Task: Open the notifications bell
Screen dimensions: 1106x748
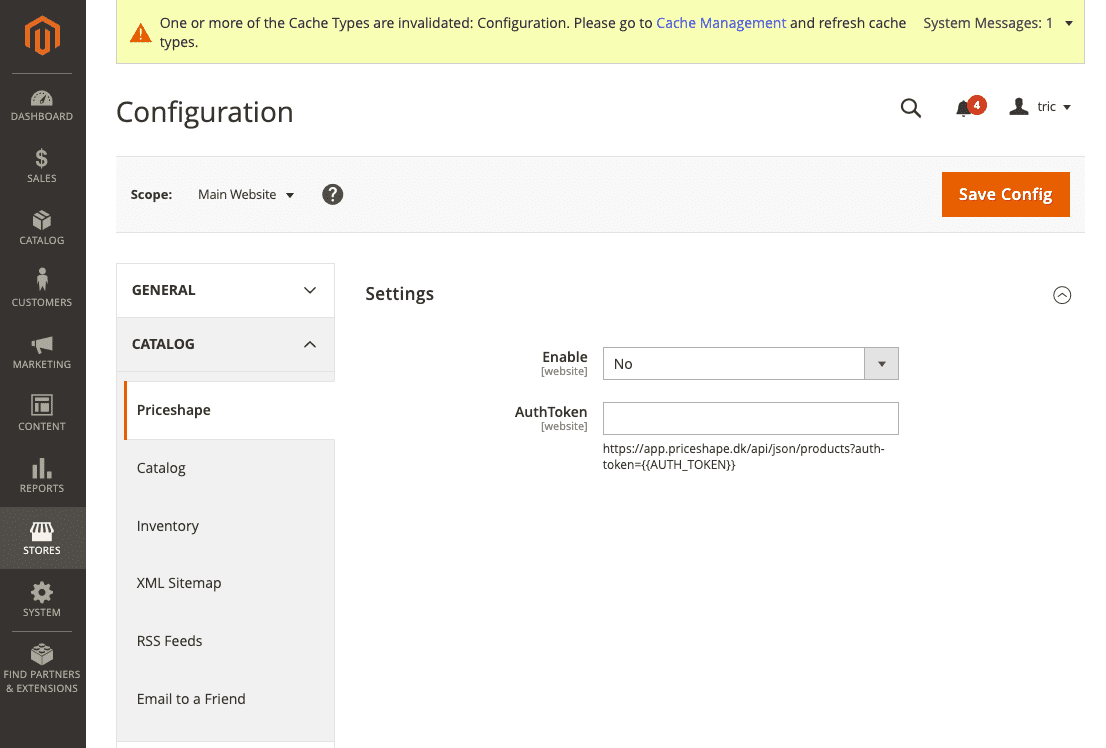Action: (x=969, y=107)
